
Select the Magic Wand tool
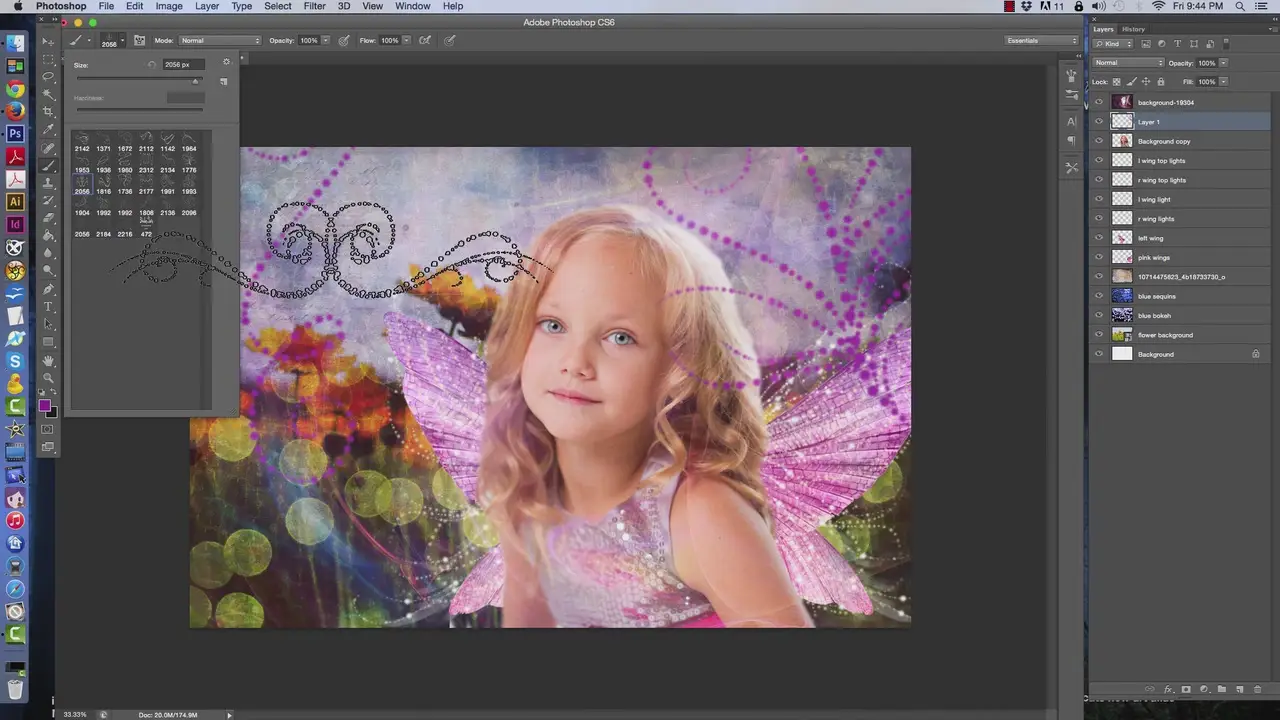click(48, 94)
